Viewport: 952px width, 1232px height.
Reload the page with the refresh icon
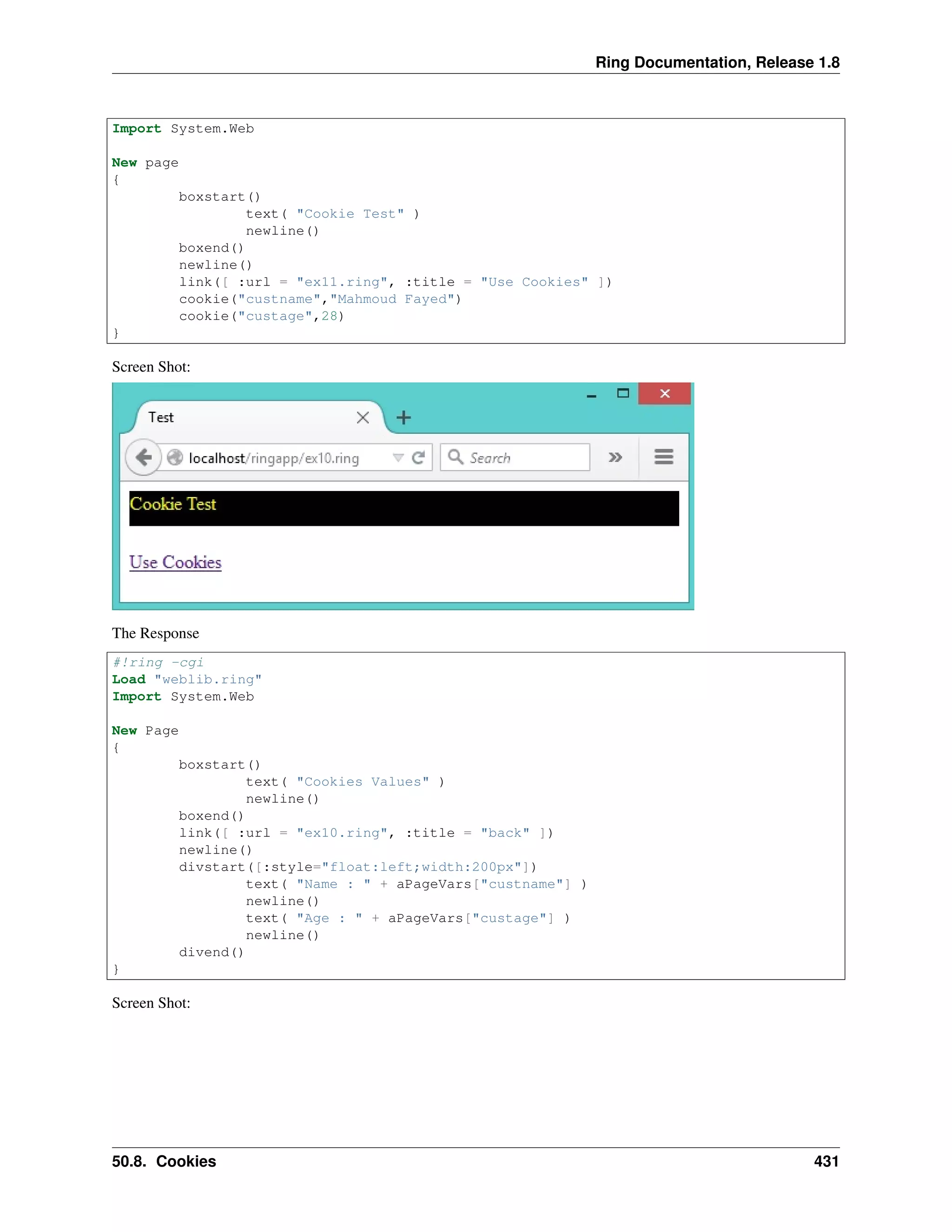click(418, 457)
